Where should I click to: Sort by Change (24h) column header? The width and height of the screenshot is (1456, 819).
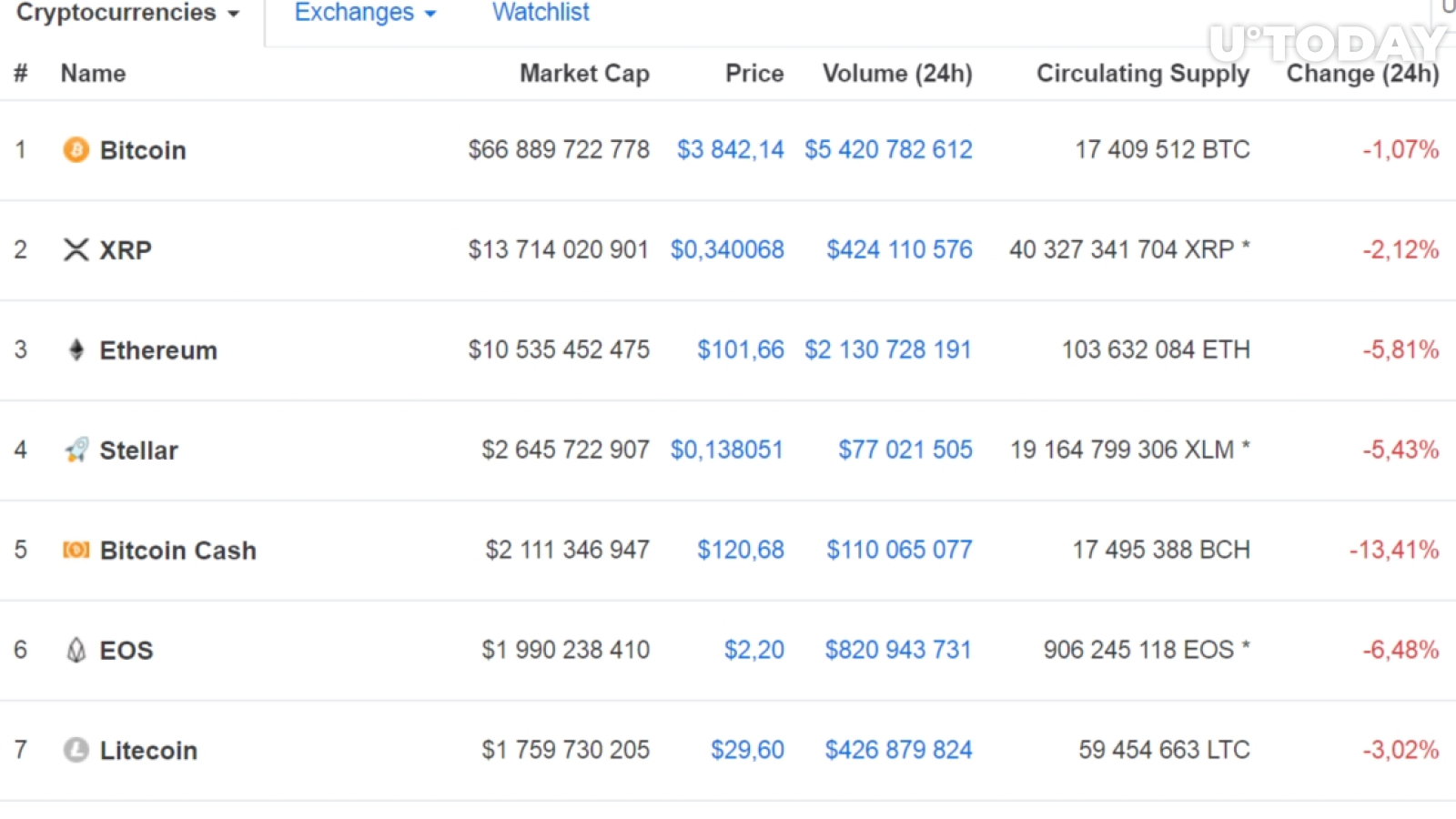point(1362,74)
